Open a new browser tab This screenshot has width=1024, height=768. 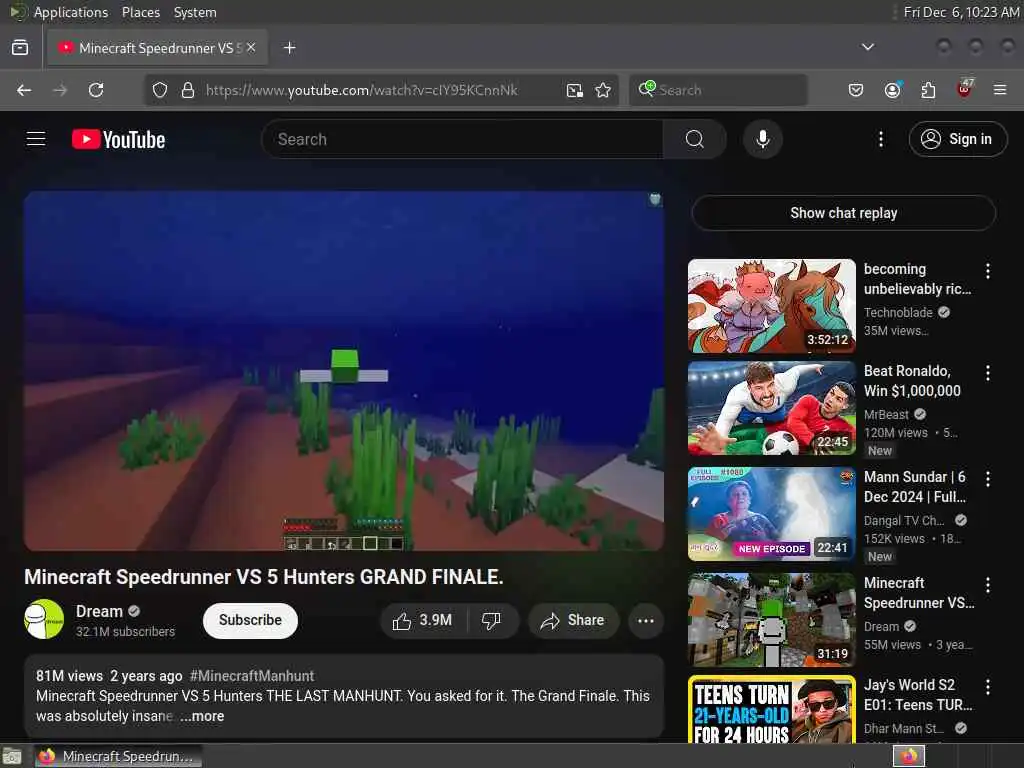[x=289, y=48]
